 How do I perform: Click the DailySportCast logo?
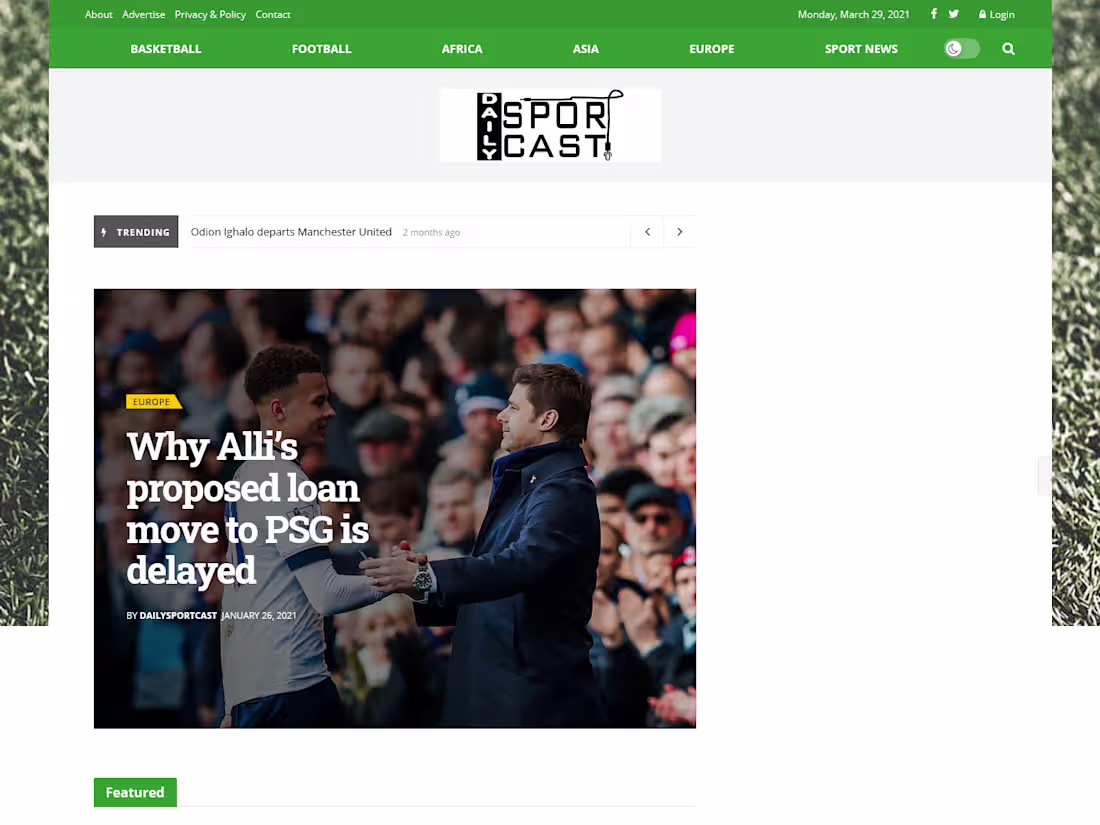click(x=550, y=125)
